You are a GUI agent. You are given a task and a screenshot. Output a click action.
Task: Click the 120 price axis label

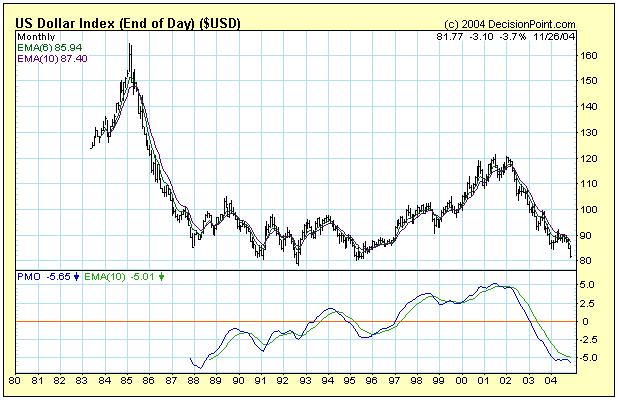coord(589,158)
